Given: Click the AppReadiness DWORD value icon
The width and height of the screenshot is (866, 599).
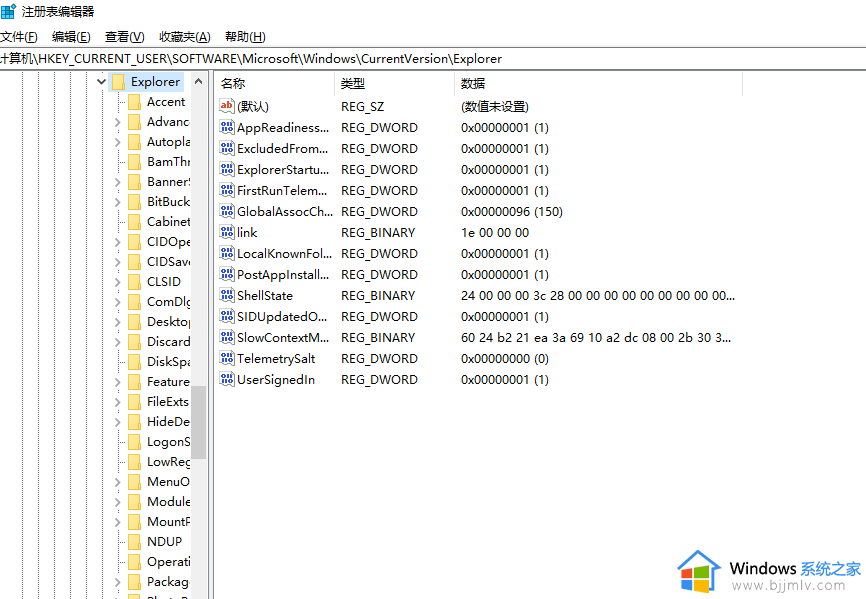Looking at the screenshot, I should point(227,128).
